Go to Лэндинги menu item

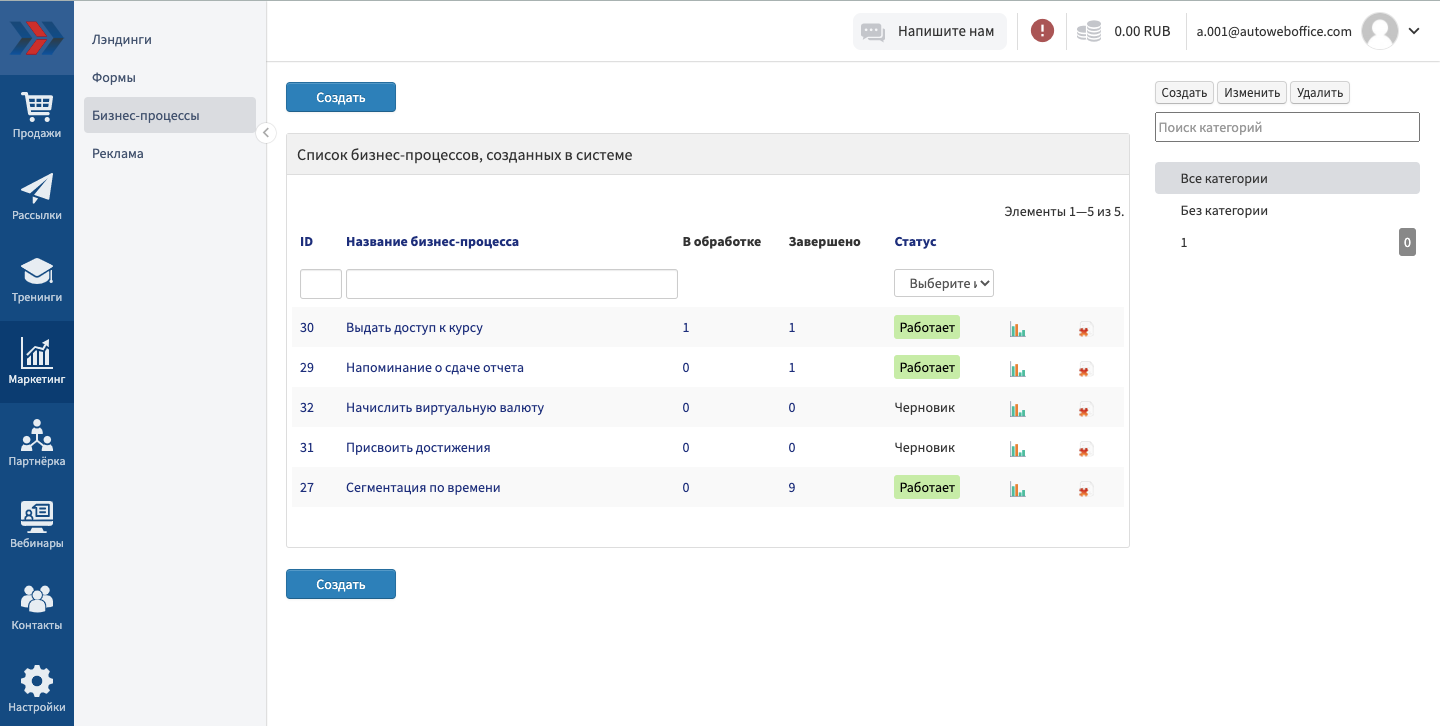coord(122,40)
